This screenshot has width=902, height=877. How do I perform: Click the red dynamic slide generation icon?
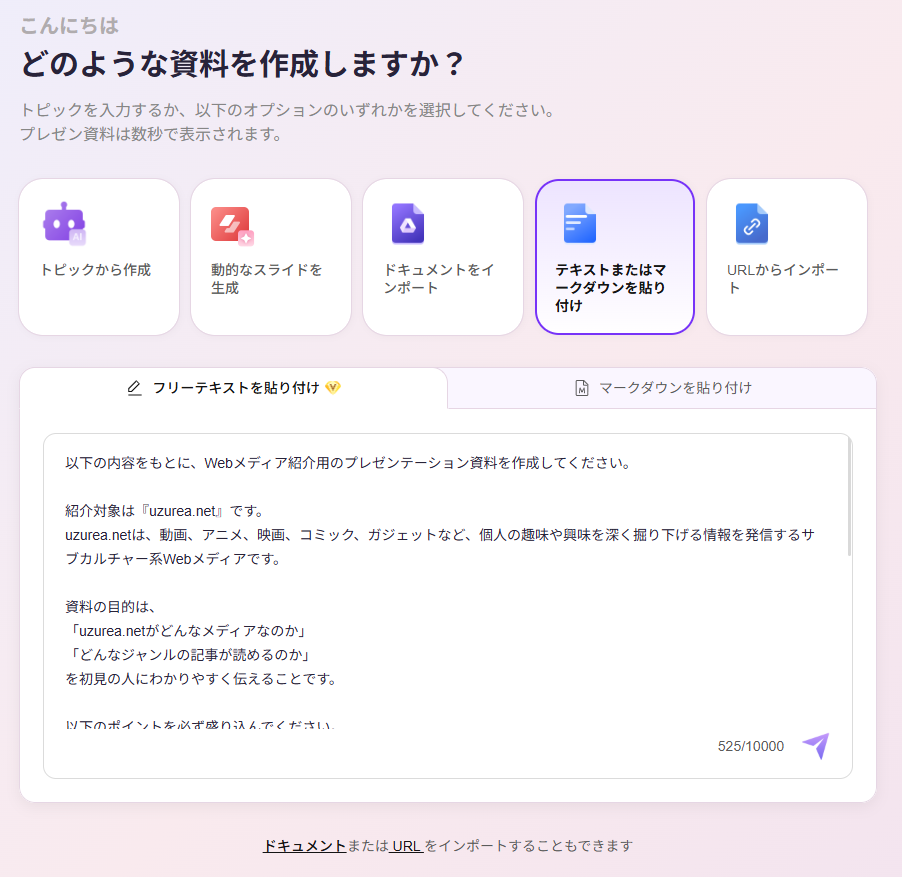click(232, 225)
